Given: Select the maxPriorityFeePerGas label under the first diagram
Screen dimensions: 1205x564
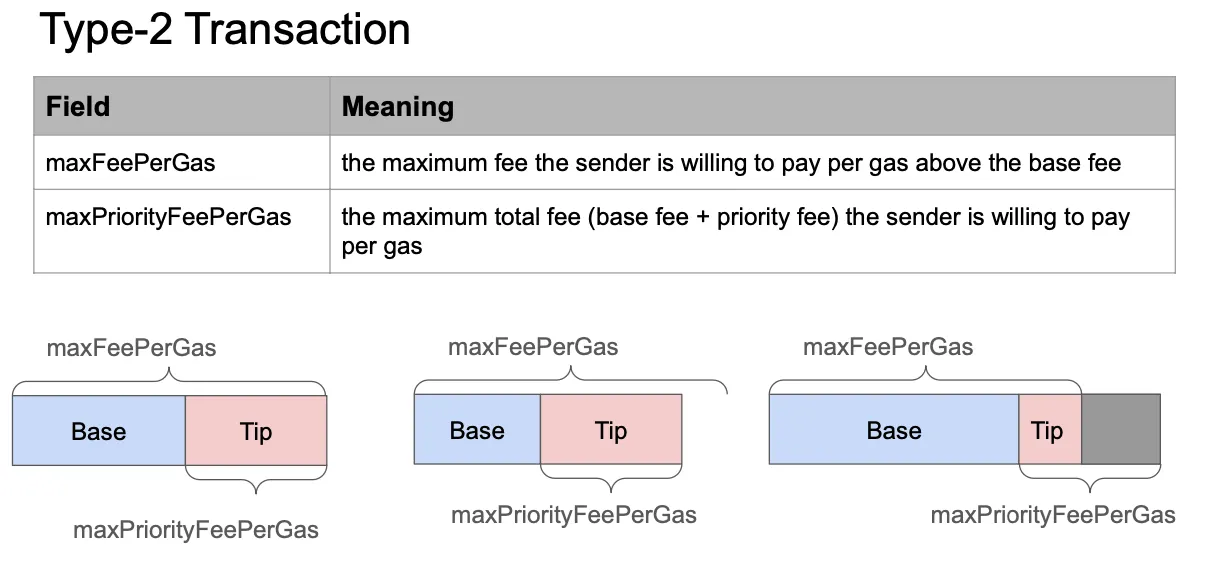Looking at the screenshot, I should (196, 530).
